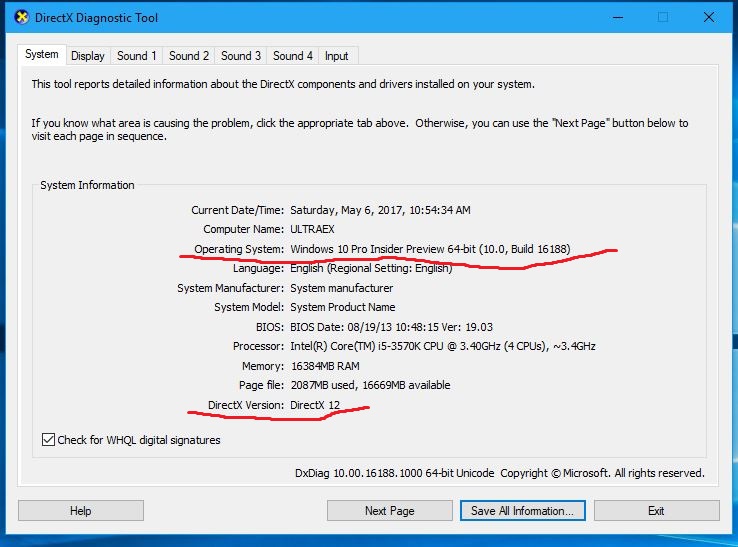The width and height of the screenshot is (738, 547).
Task: Click the System Information group label
Action: [88, 185]
